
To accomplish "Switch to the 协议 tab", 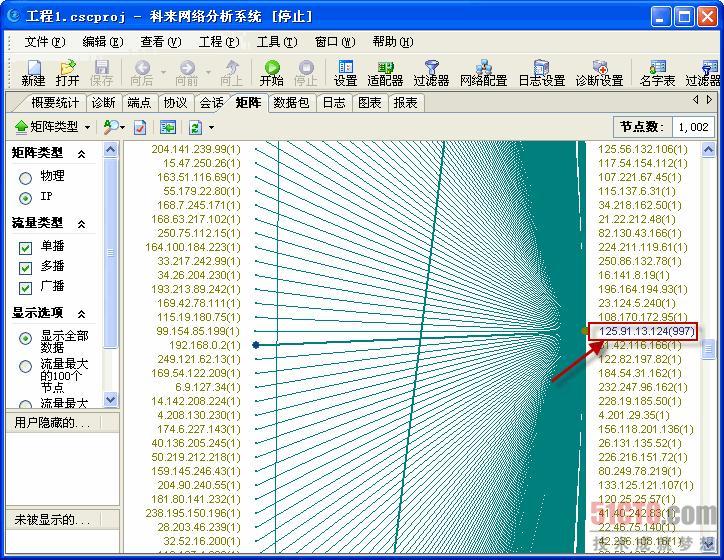I will click(175, 102).
